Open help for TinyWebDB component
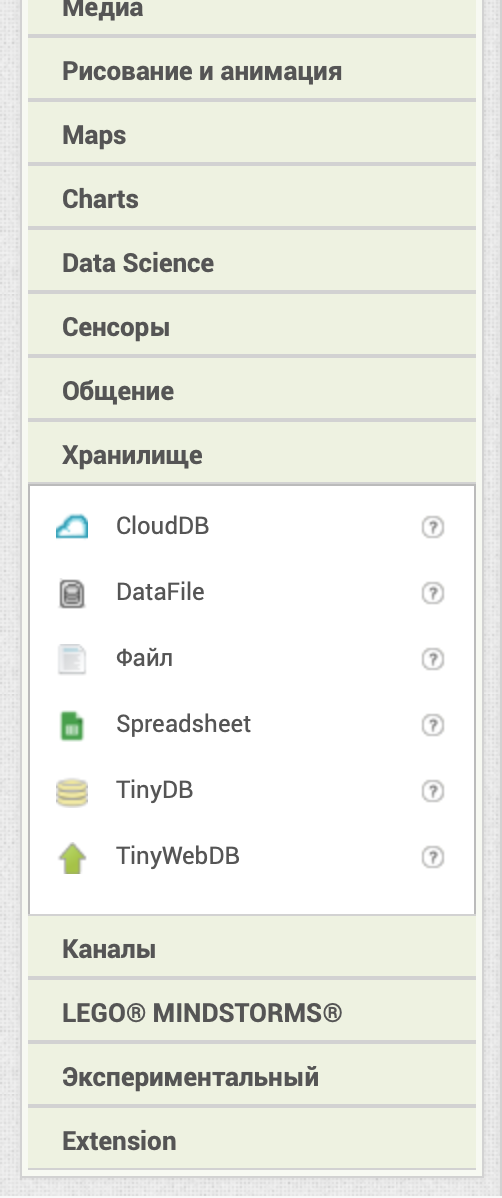 tap(432, 857)
